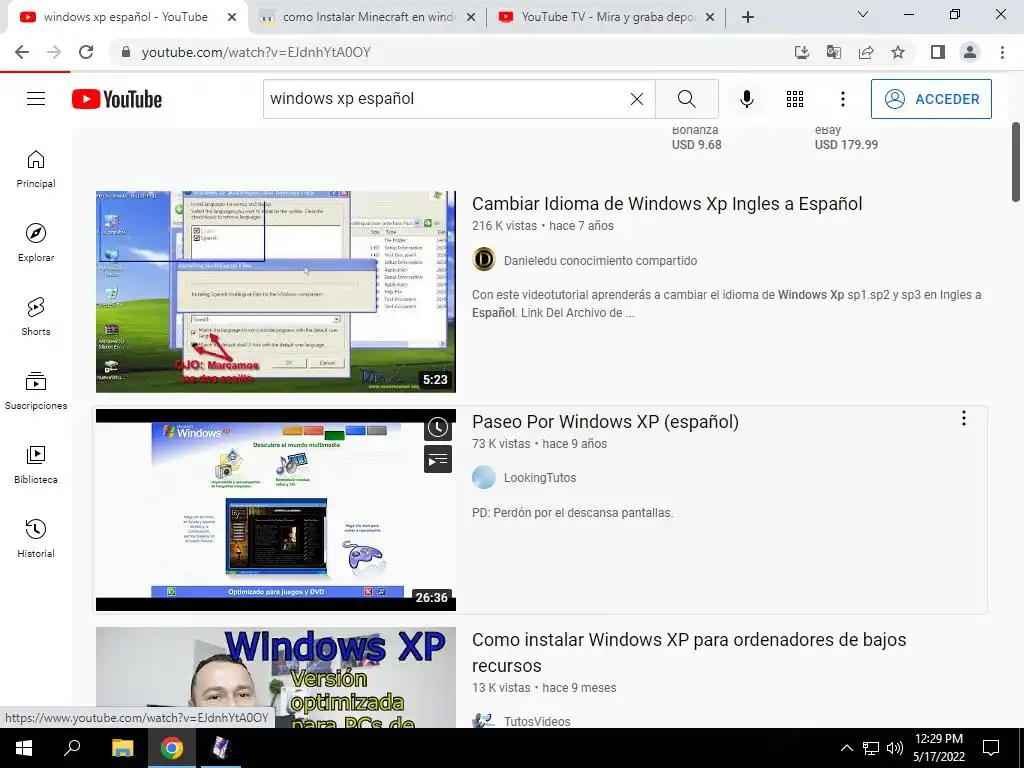Viewport: 1024px width, 768px height.
Task: Open more options for Paseo Por Windows XP
Action: point(963,419)
